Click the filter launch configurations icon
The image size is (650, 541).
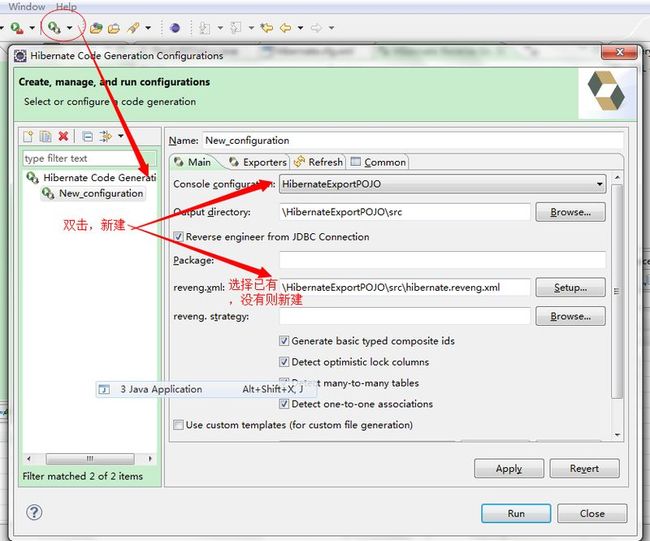[105, 136]
